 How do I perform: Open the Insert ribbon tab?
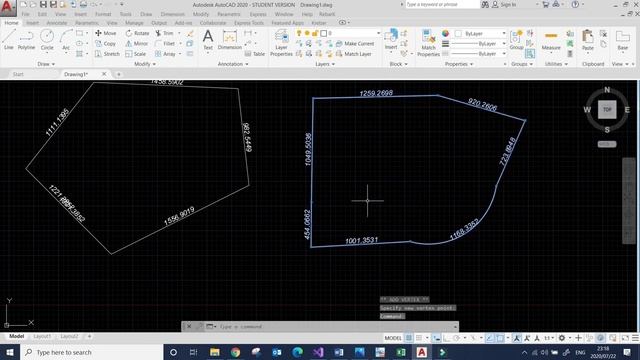(x=33, y=23)
